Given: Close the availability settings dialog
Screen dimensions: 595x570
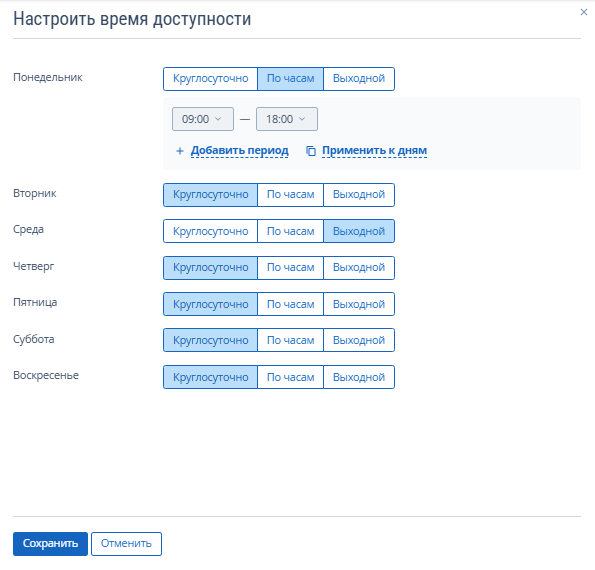Looking at the screenshot, I should 584,13.
